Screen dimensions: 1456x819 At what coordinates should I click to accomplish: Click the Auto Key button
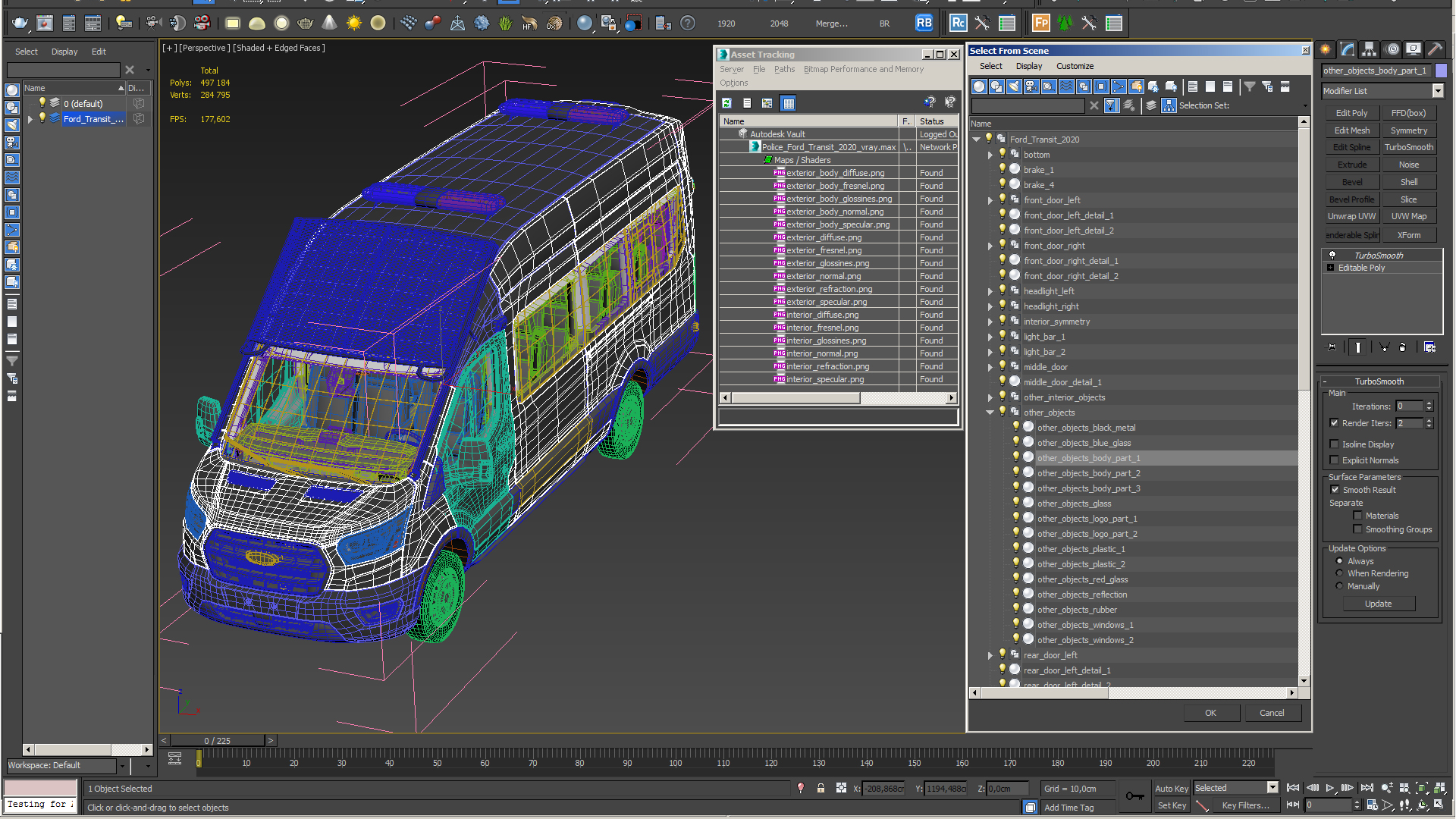click(x=1172, y=789)
